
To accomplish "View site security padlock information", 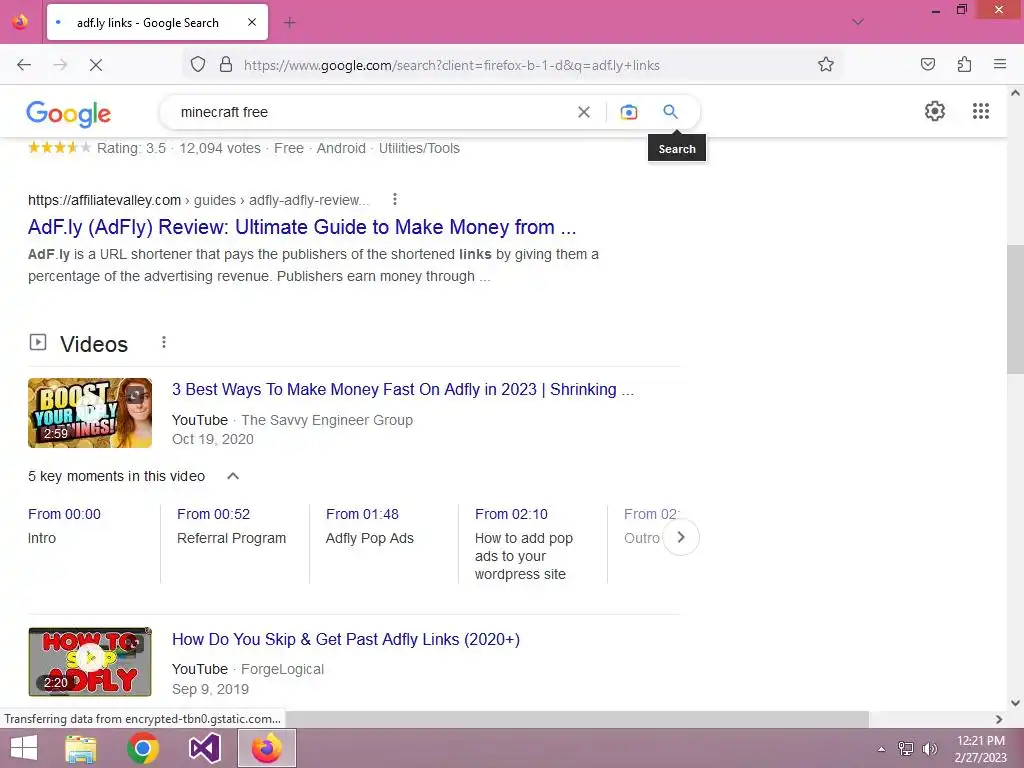I will tap(226, 65).
